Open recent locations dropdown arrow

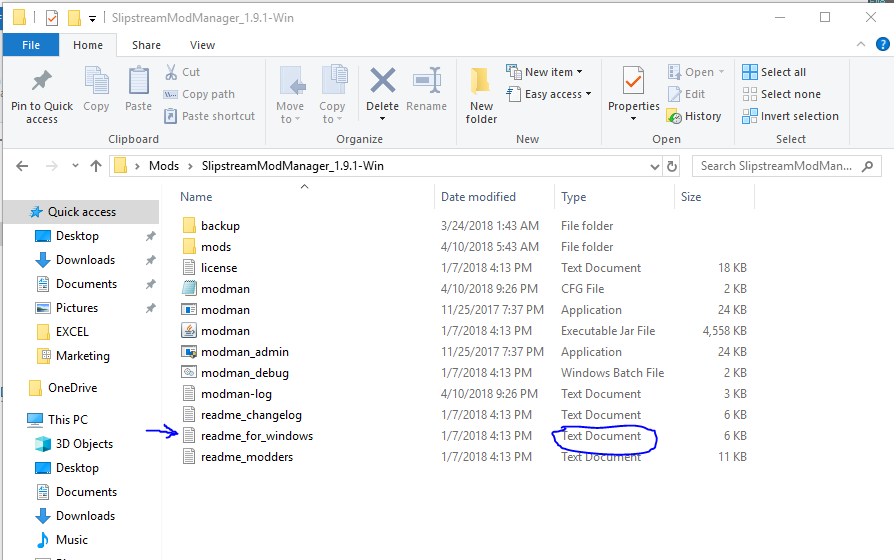(75, 166)
